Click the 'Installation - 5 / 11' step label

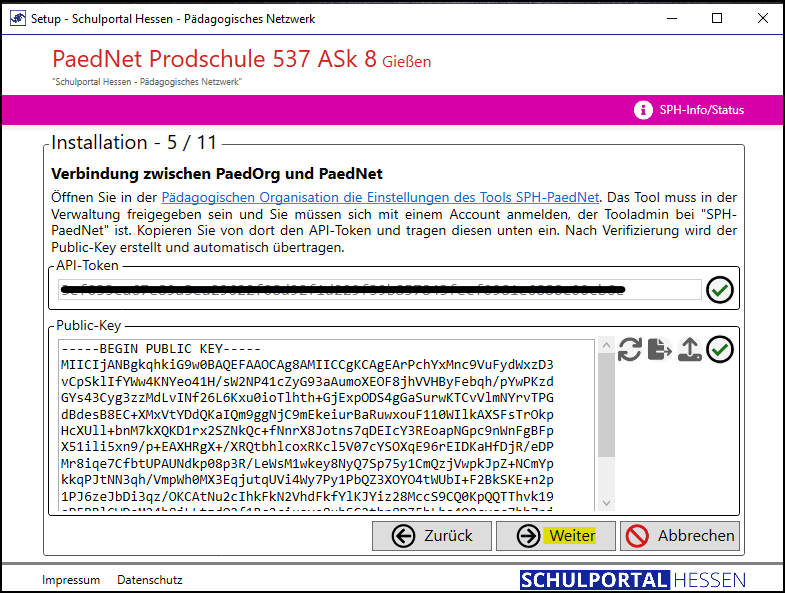(x=134, y=143)
